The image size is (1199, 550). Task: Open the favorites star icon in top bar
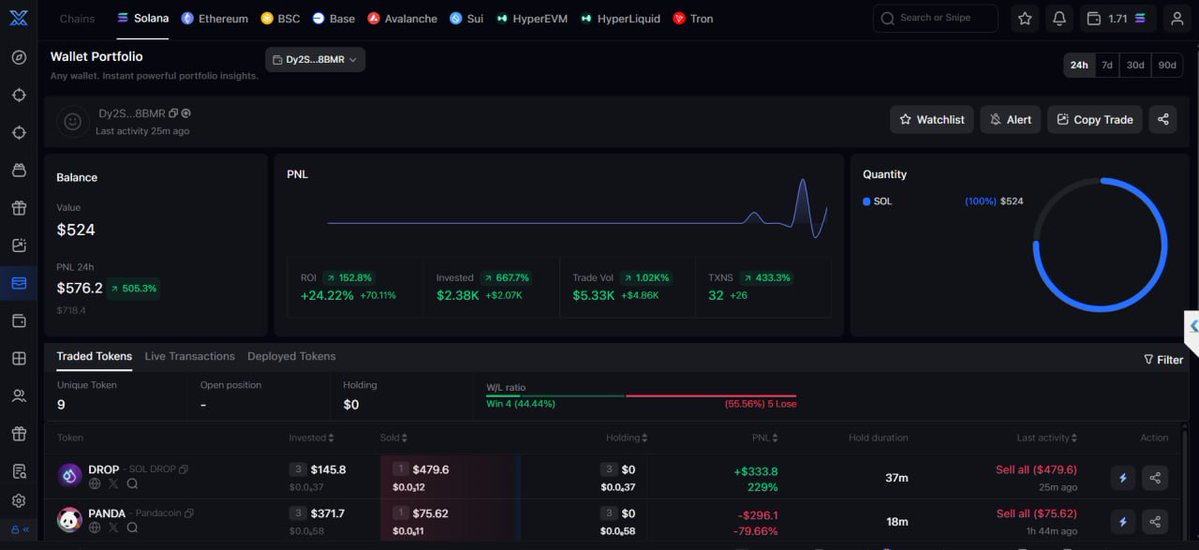[x=1025, y=18]
